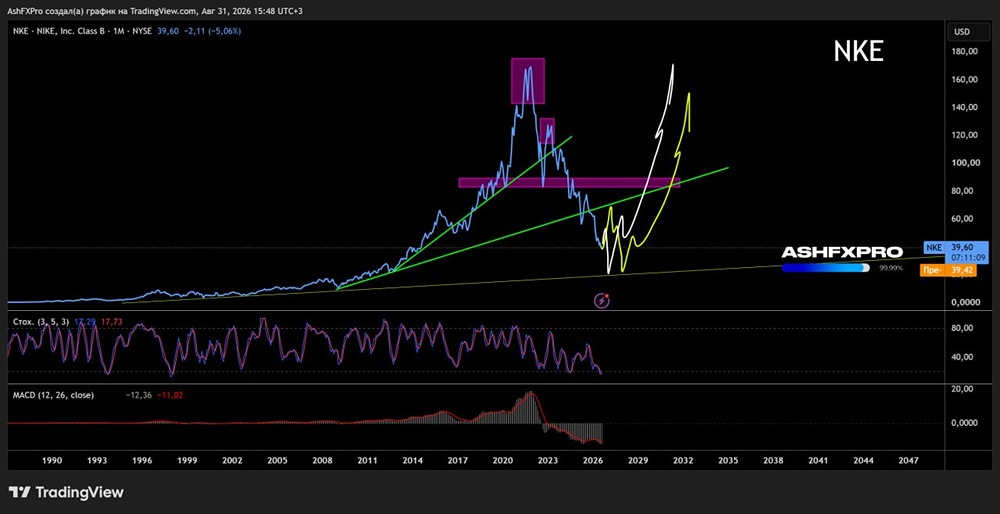Click the 2011 label on time axis
The width and height of the screenshot is (1000, 514).
point(367,460)
